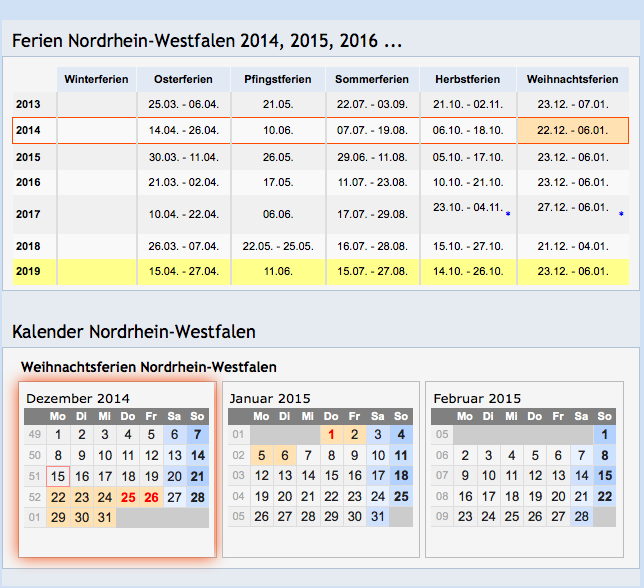The image size is (644, 588).
Task: Open 2014 Weihnachtsferien cell 22.12. - 06.01.
Action: point(573,131)
